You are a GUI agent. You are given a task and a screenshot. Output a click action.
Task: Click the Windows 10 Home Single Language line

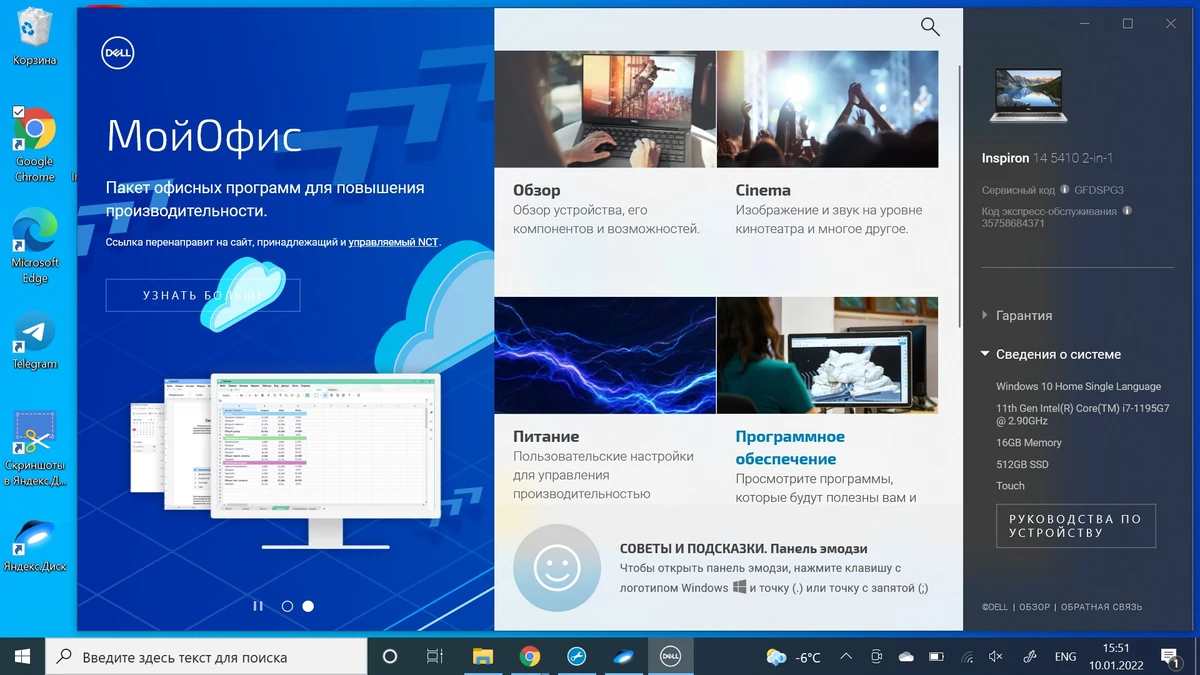pyautogui.click(x=1078, y=386)
